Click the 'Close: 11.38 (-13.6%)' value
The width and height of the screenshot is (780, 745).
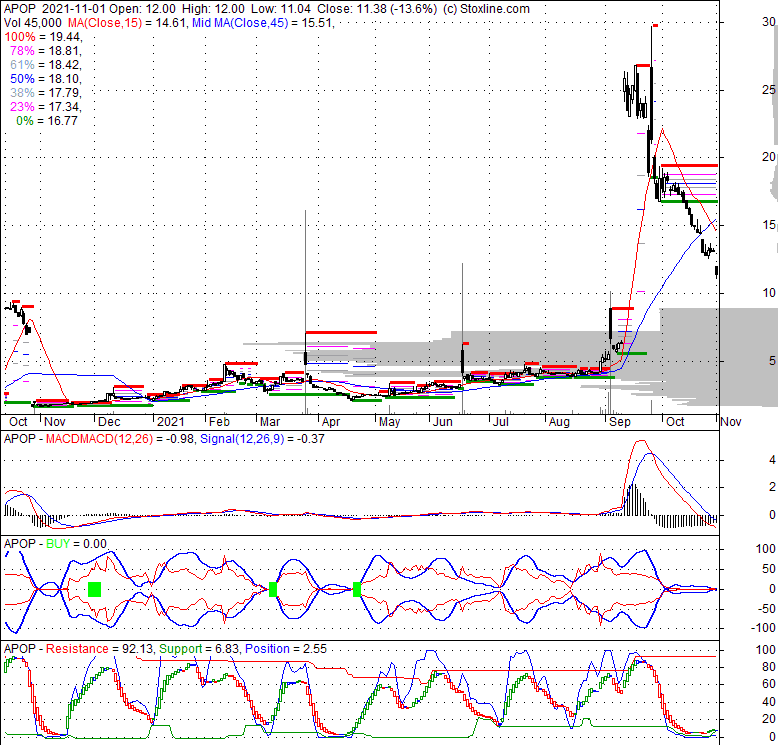tap(377, 9)
